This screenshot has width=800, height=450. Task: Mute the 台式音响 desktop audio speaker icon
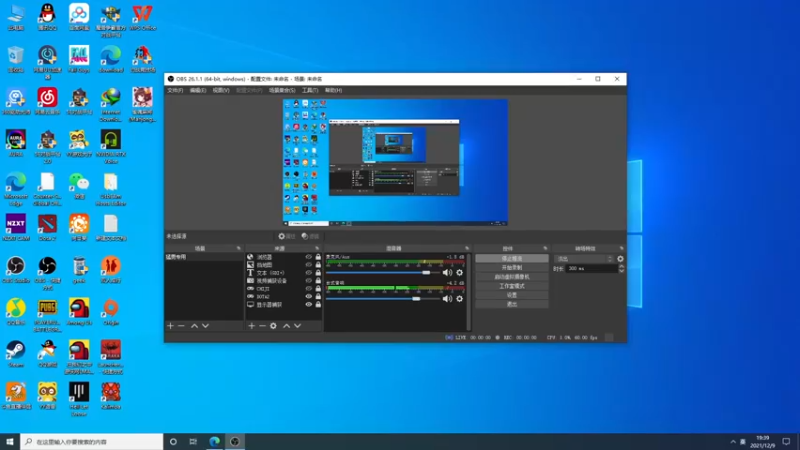point(447,298)
